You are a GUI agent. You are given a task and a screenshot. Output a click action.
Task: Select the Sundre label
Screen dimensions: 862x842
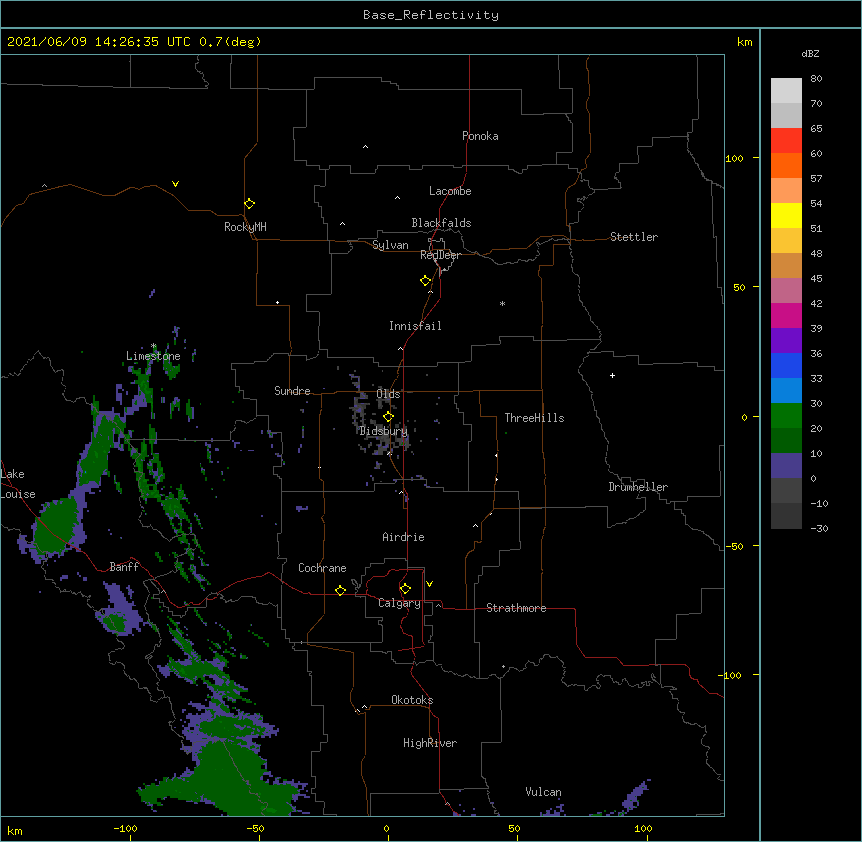[292, 391]
